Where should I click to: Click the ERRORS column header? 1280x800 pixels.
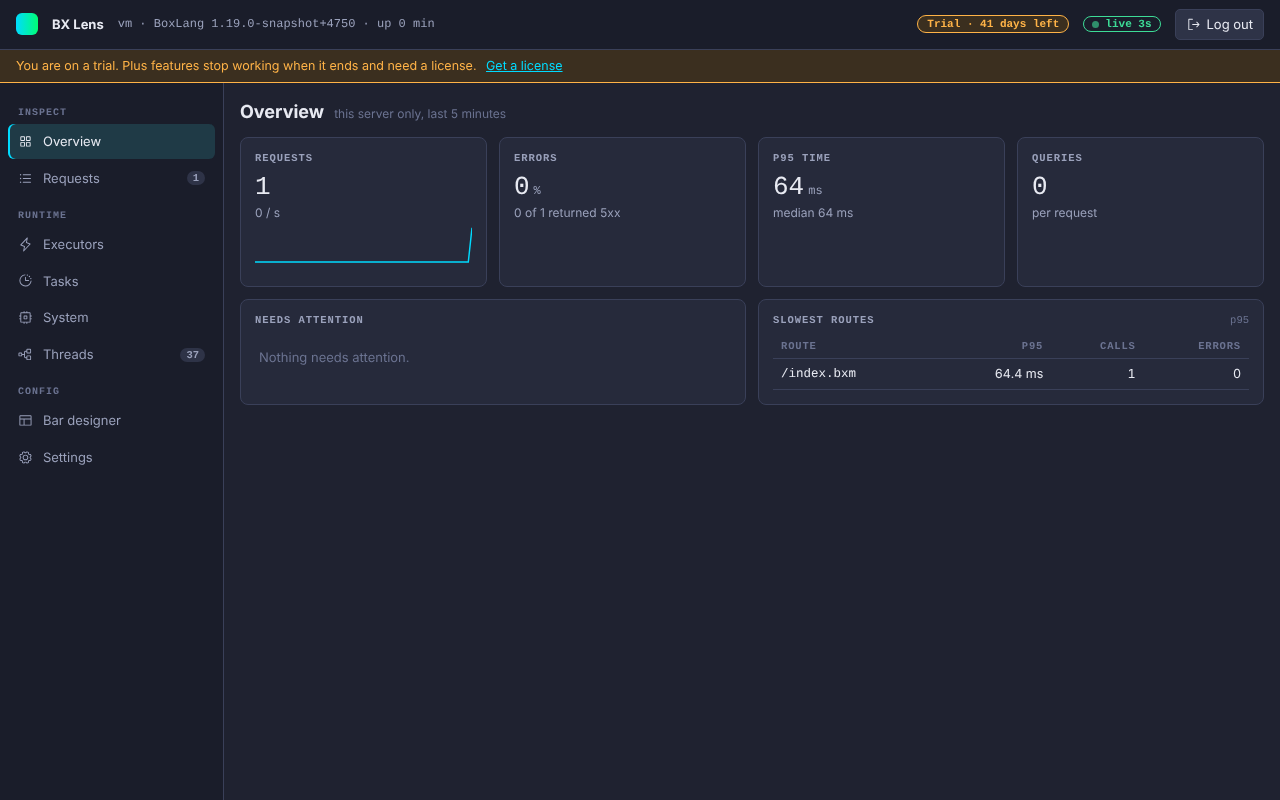click(1219, 346)
